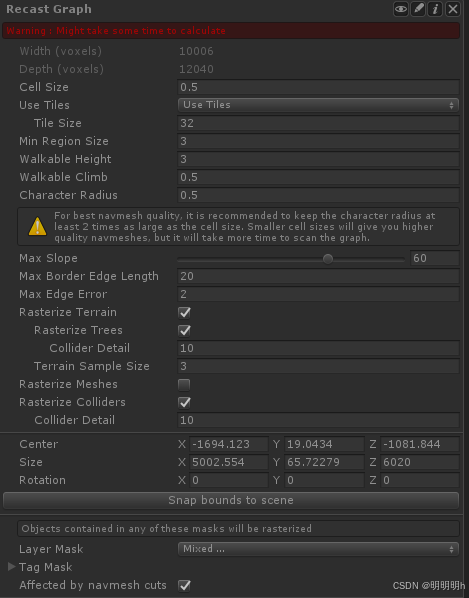Edit the Size Y value

click(324, 462)
